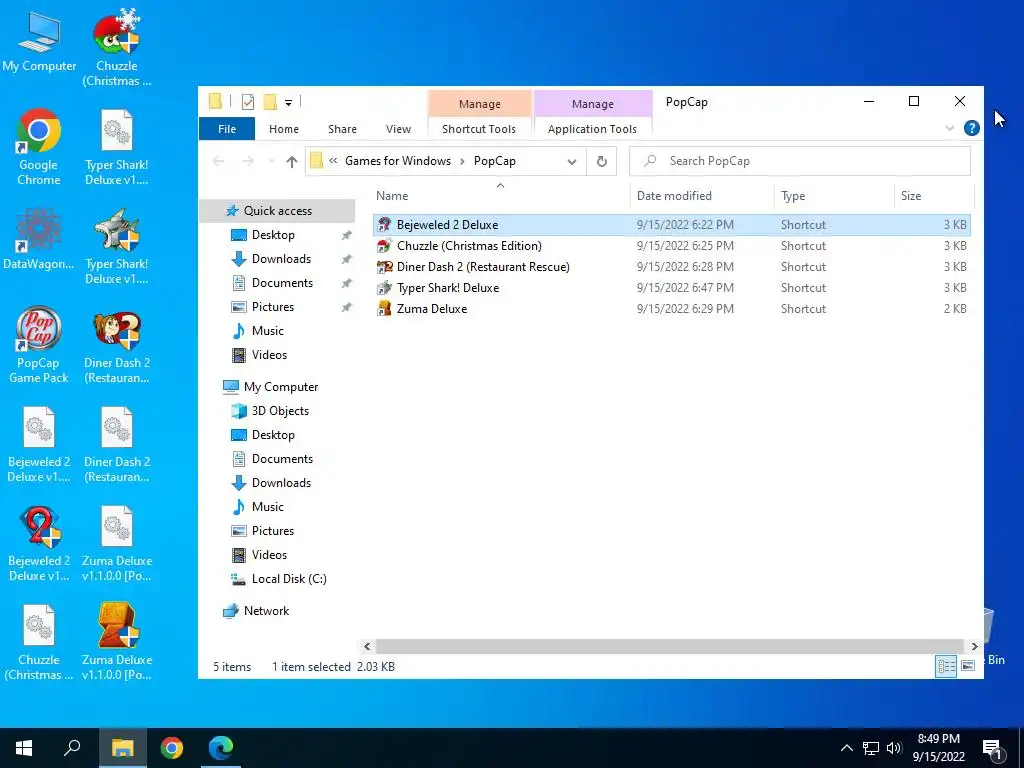Image resolution: width=1024 pixels, height=768 pixels.
Task: Expand the ribbon chevron
Action: [x=950, y=128]
